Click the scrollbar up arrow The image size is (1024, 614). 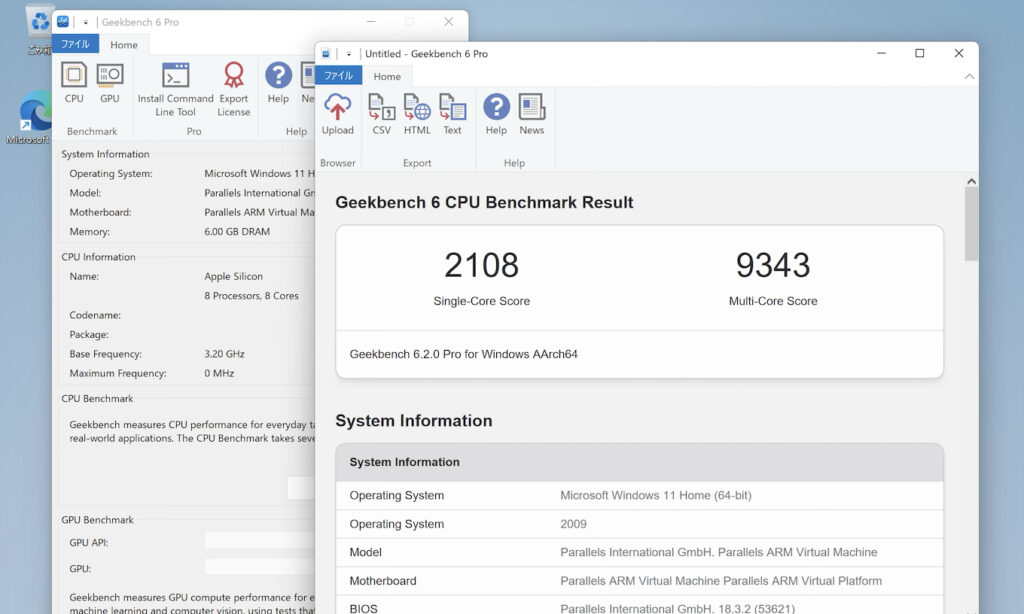coord(971,181)
